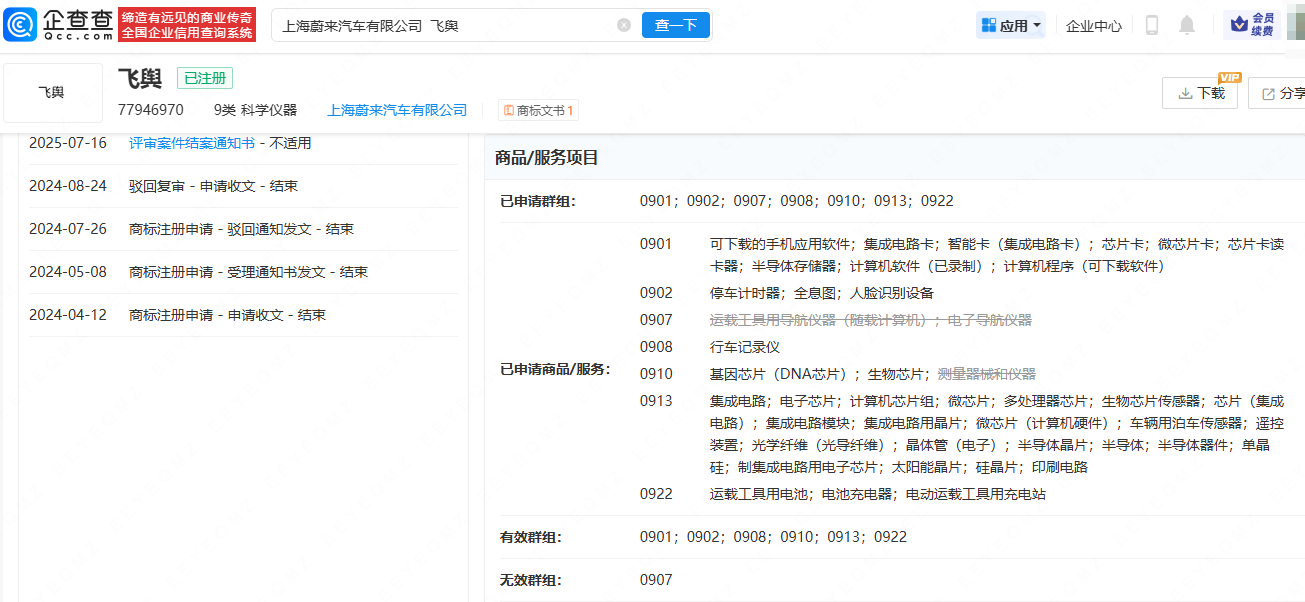Image resolution: width=1305 pixels, height=602 pixels.
Task: Click the 飞舆 trademark image thumbnail
Action: [52, 93]
